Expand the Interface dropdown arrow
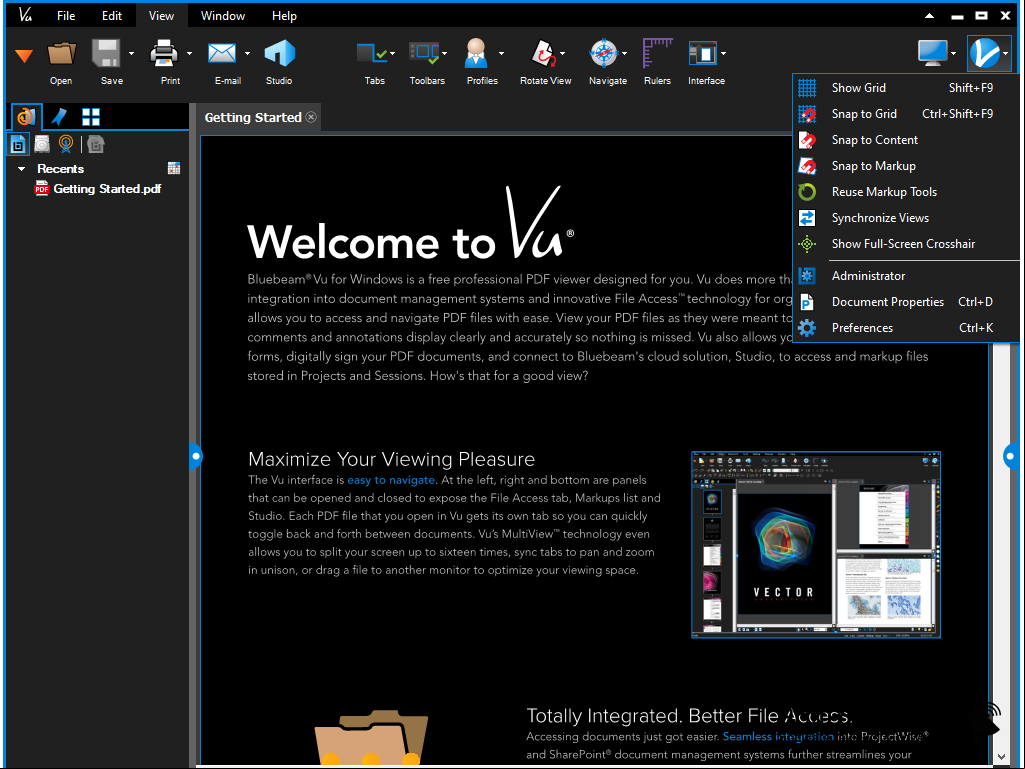Viewport: 1025px width, 769px height. (x=723, y=54)
